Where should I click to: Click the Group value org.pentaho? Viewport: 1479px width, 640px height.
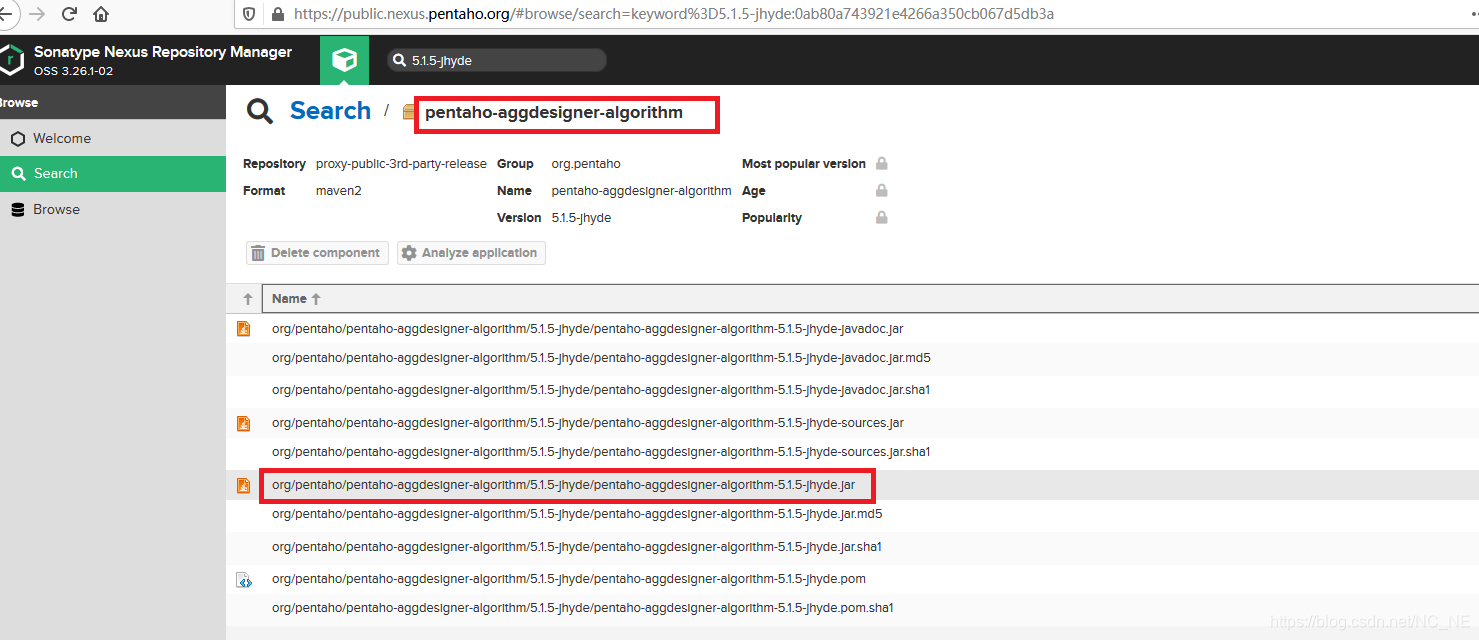point(586,164)
